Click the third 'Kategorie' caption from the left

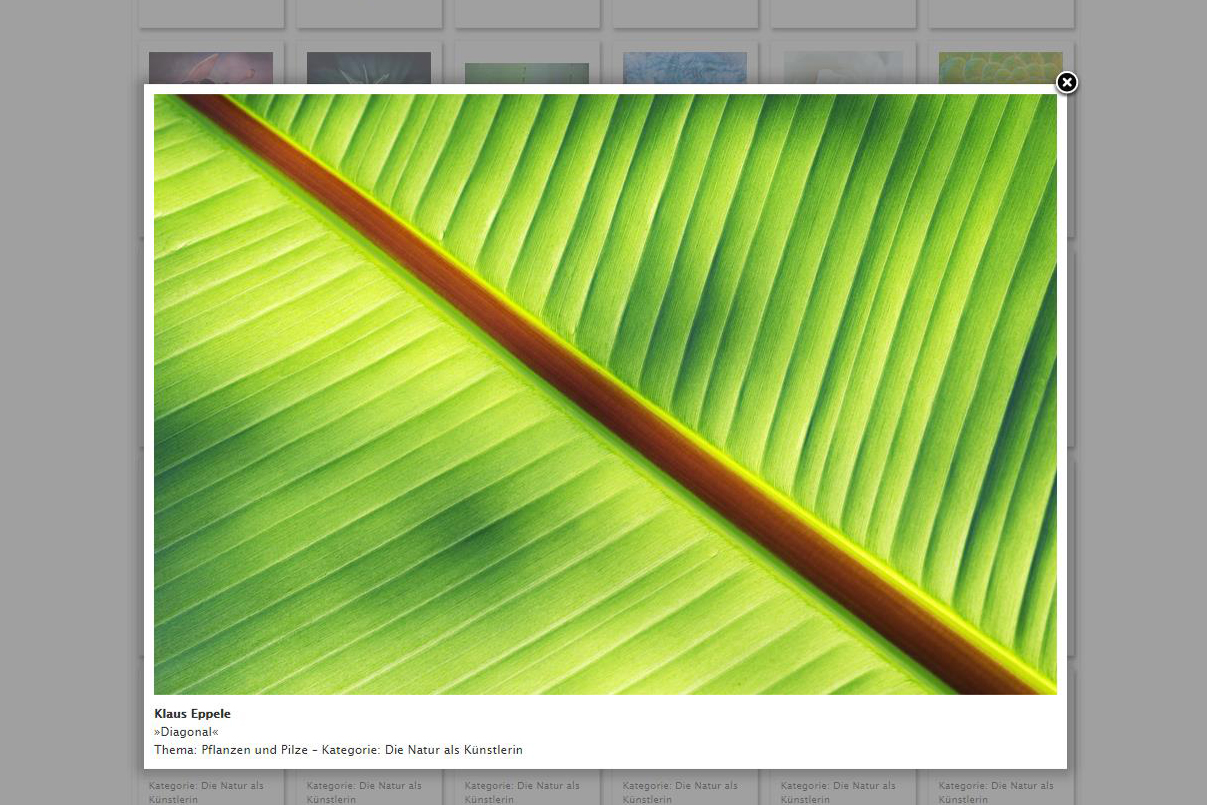(x=523, y=792)
